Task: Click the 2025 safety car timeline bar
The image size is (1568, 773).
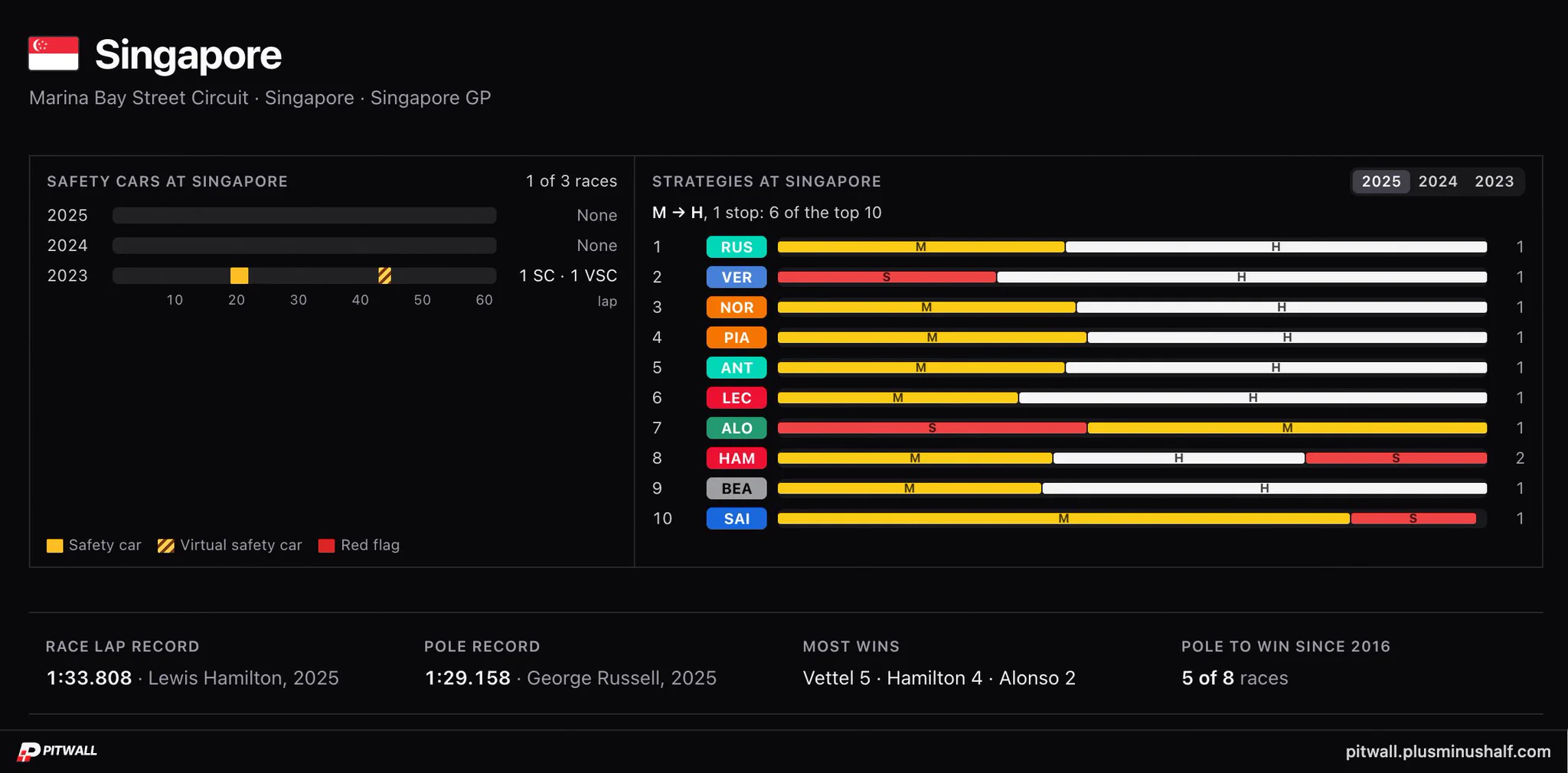Action: (304, 215)
